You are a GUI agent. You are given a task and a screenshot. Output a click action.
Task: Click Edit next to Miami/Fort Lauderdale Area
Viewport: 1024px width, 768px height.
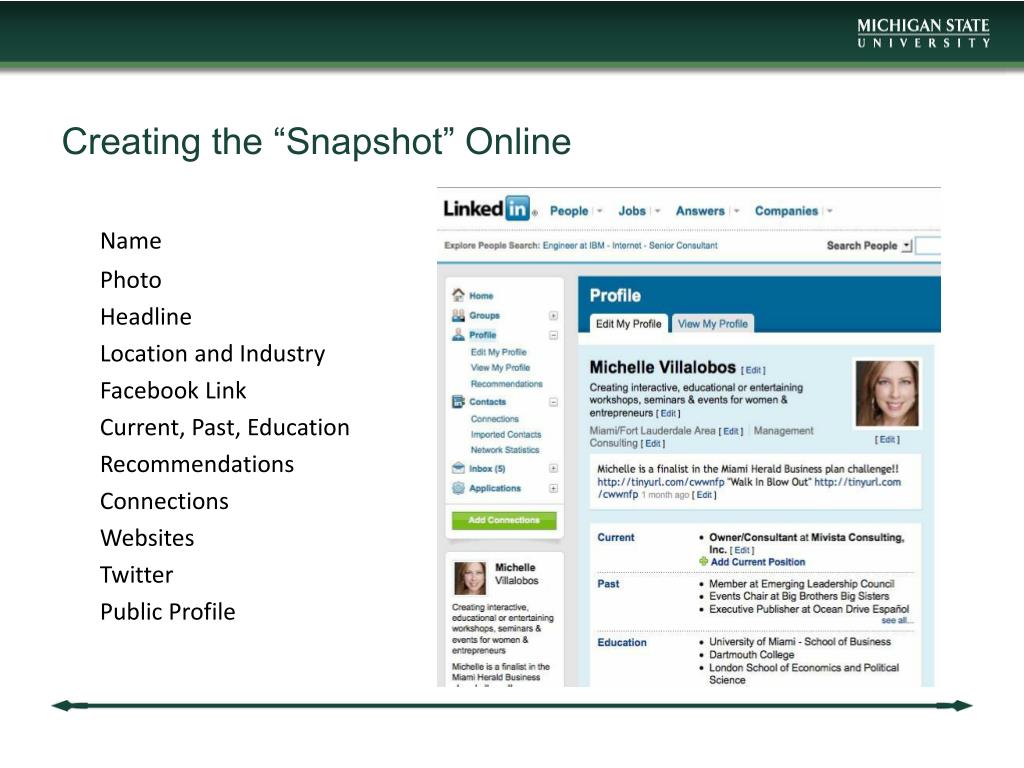(731, 431)
